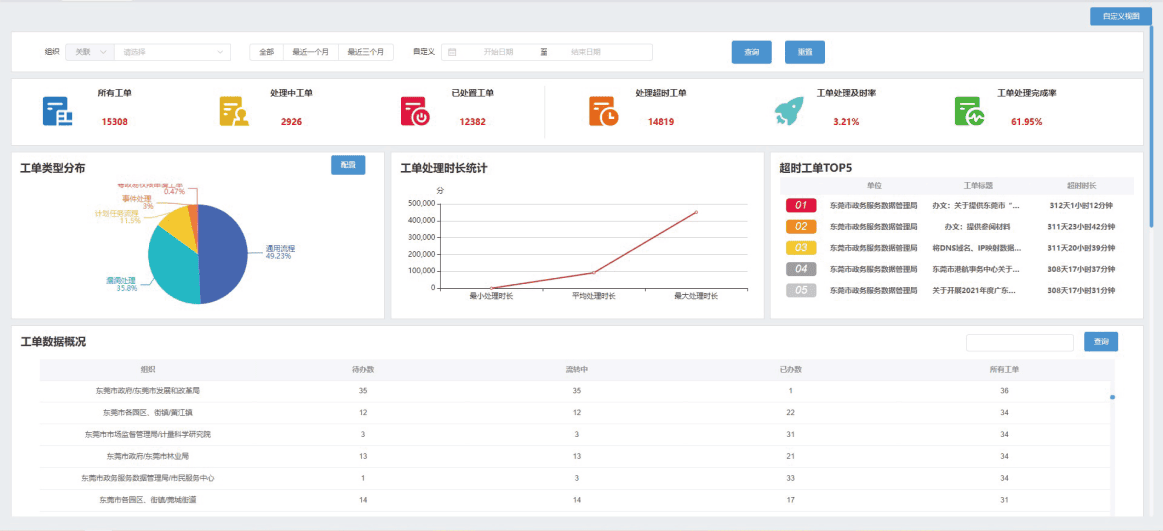Click the 处理中工单 yellow user icon
This screenshot has height=531, width=1163.
(234, 111)
